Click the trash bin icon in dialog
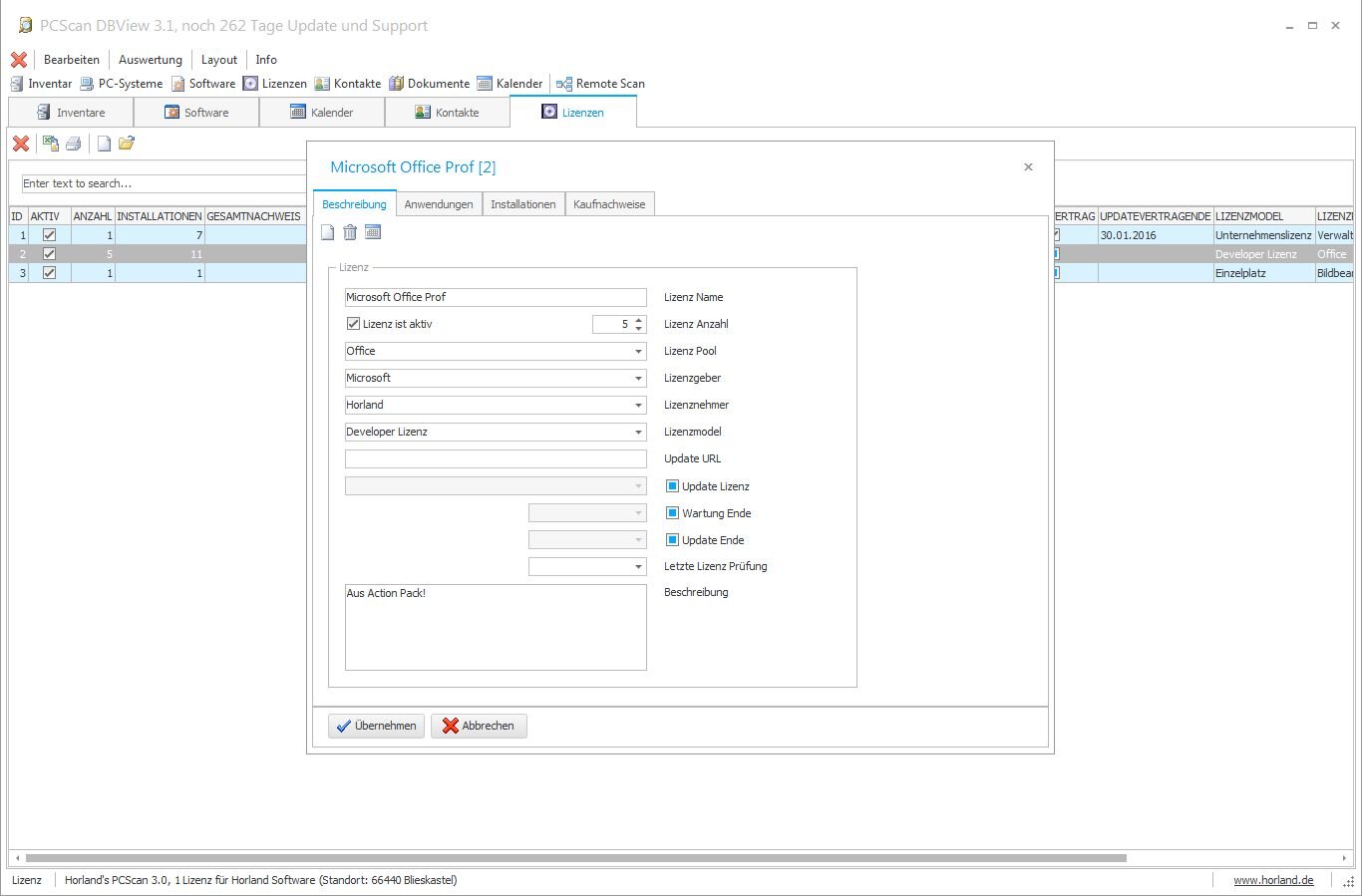 (x=350, y=232)
